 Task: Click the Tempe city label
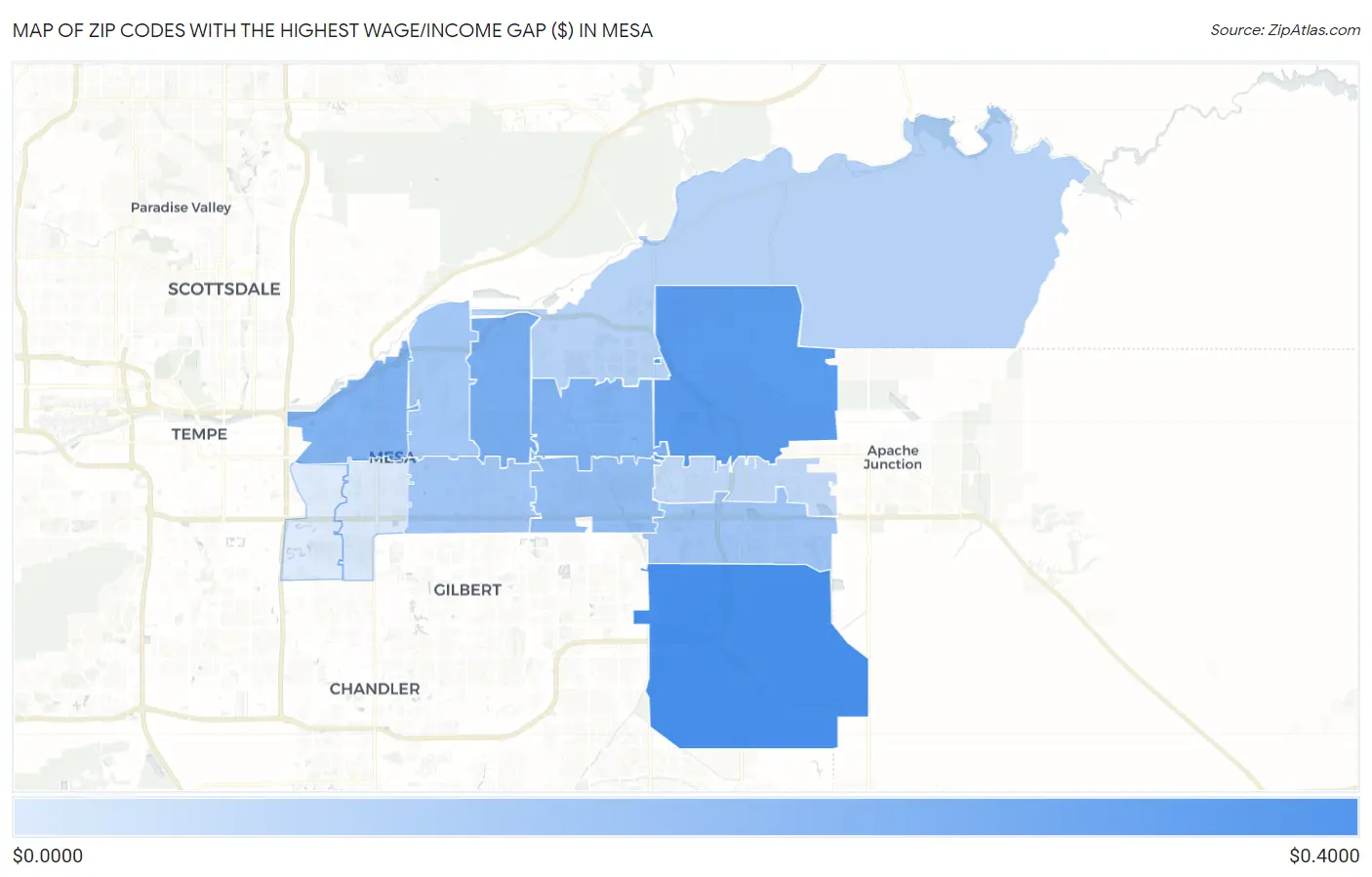click(199, 434)
